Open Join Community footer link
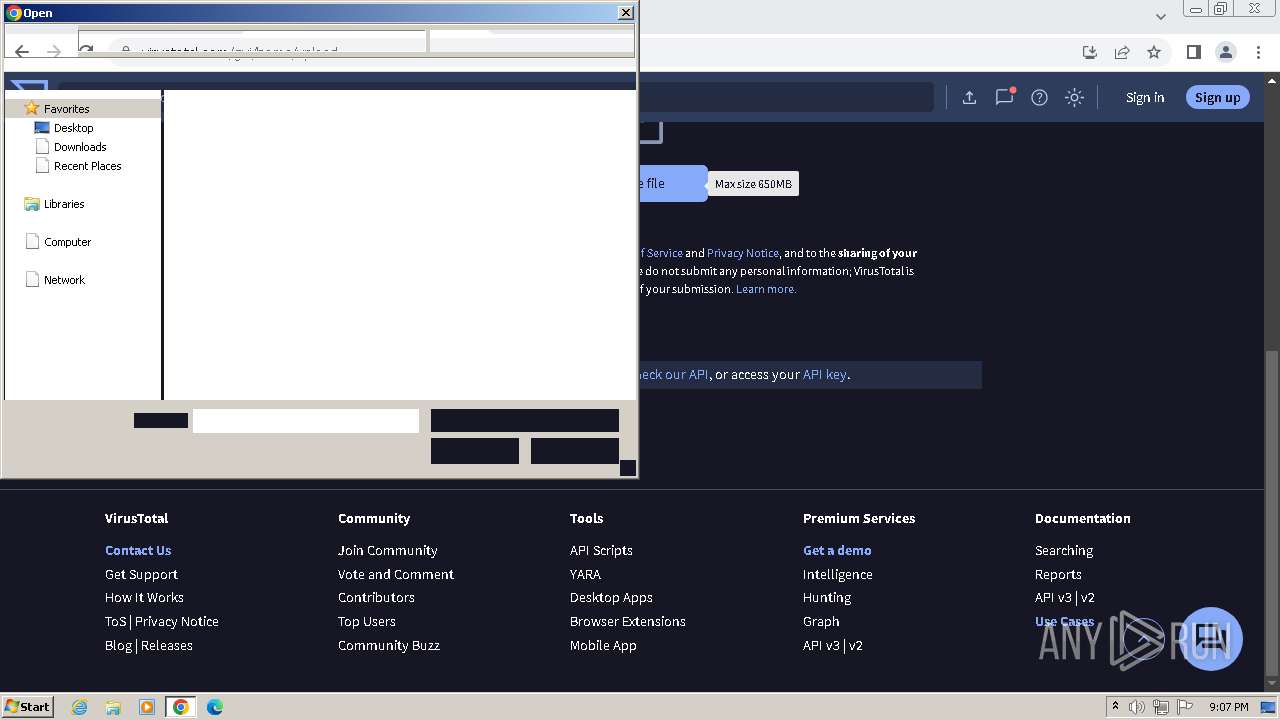Viewport: 1280px width, 720px height. (387, 550)
